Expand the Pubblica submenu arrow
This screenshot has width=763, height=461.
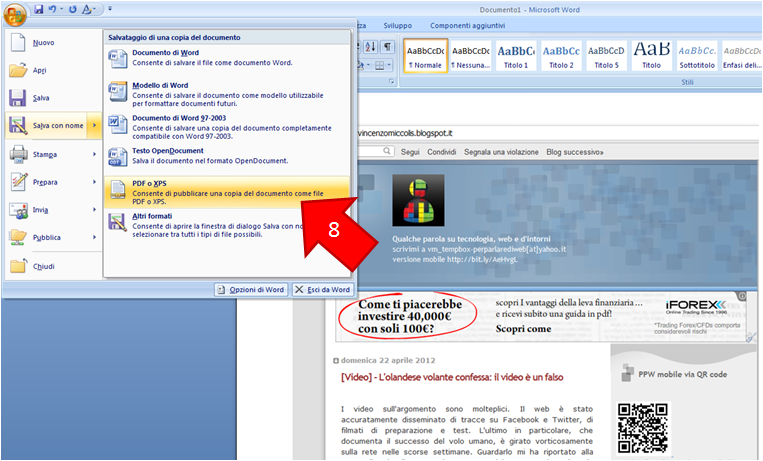click(x=94, y=238)
